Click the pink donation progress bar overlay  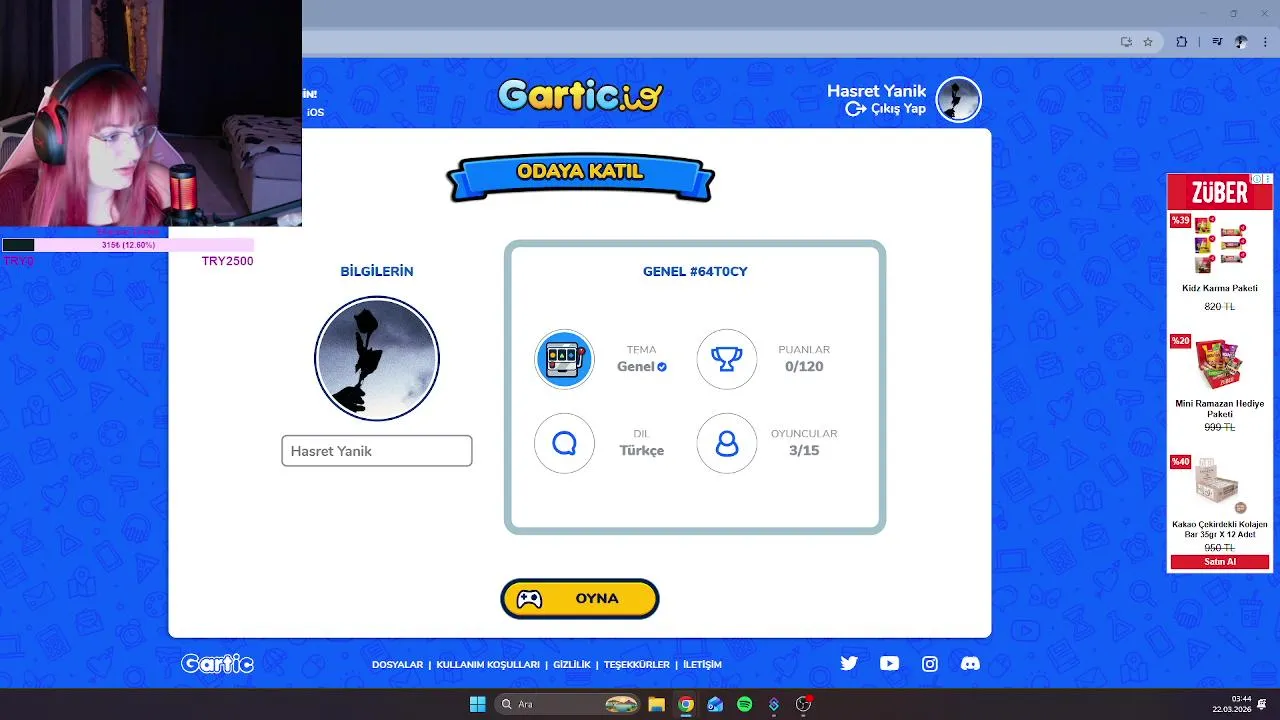coord(128,245)
